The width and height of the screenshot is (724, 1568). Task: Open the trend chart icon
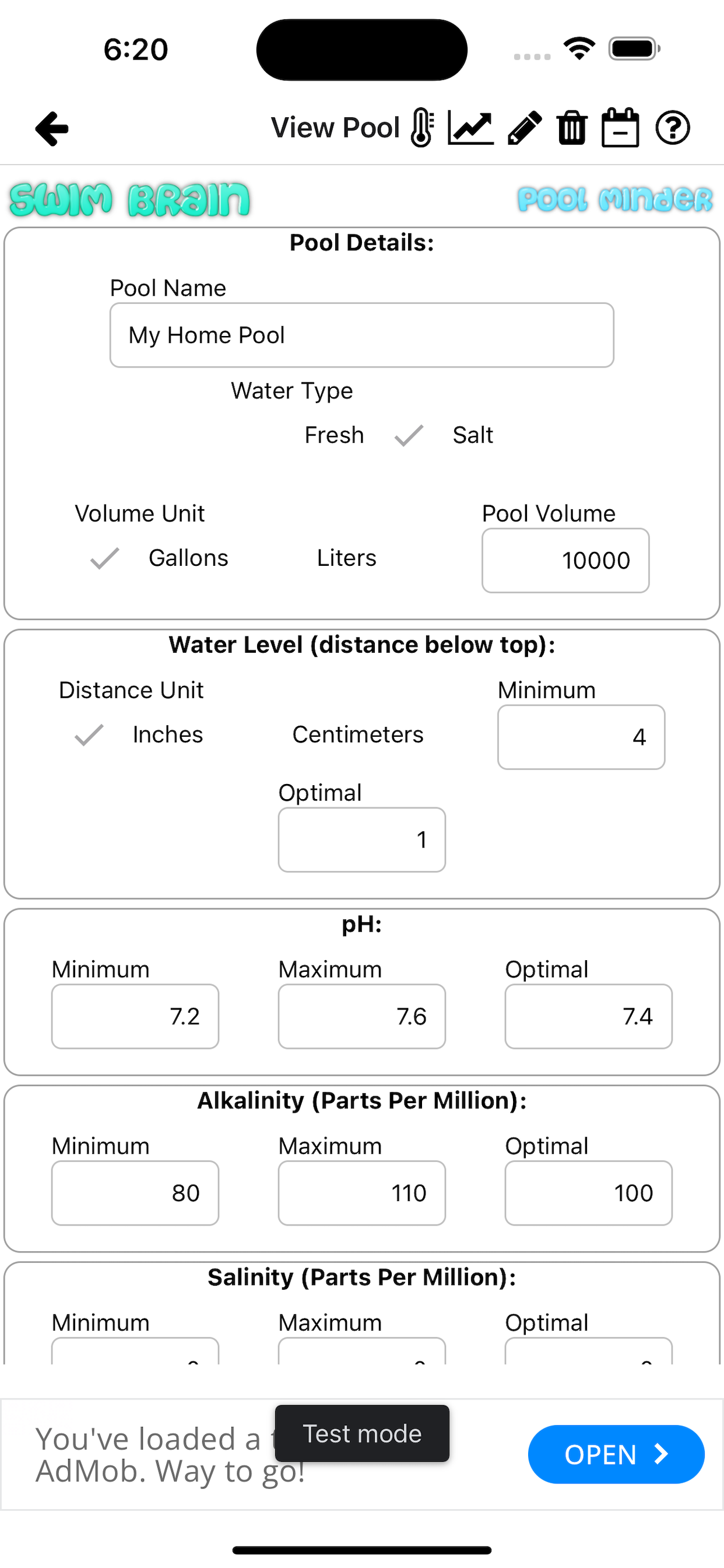click(470, 128)
